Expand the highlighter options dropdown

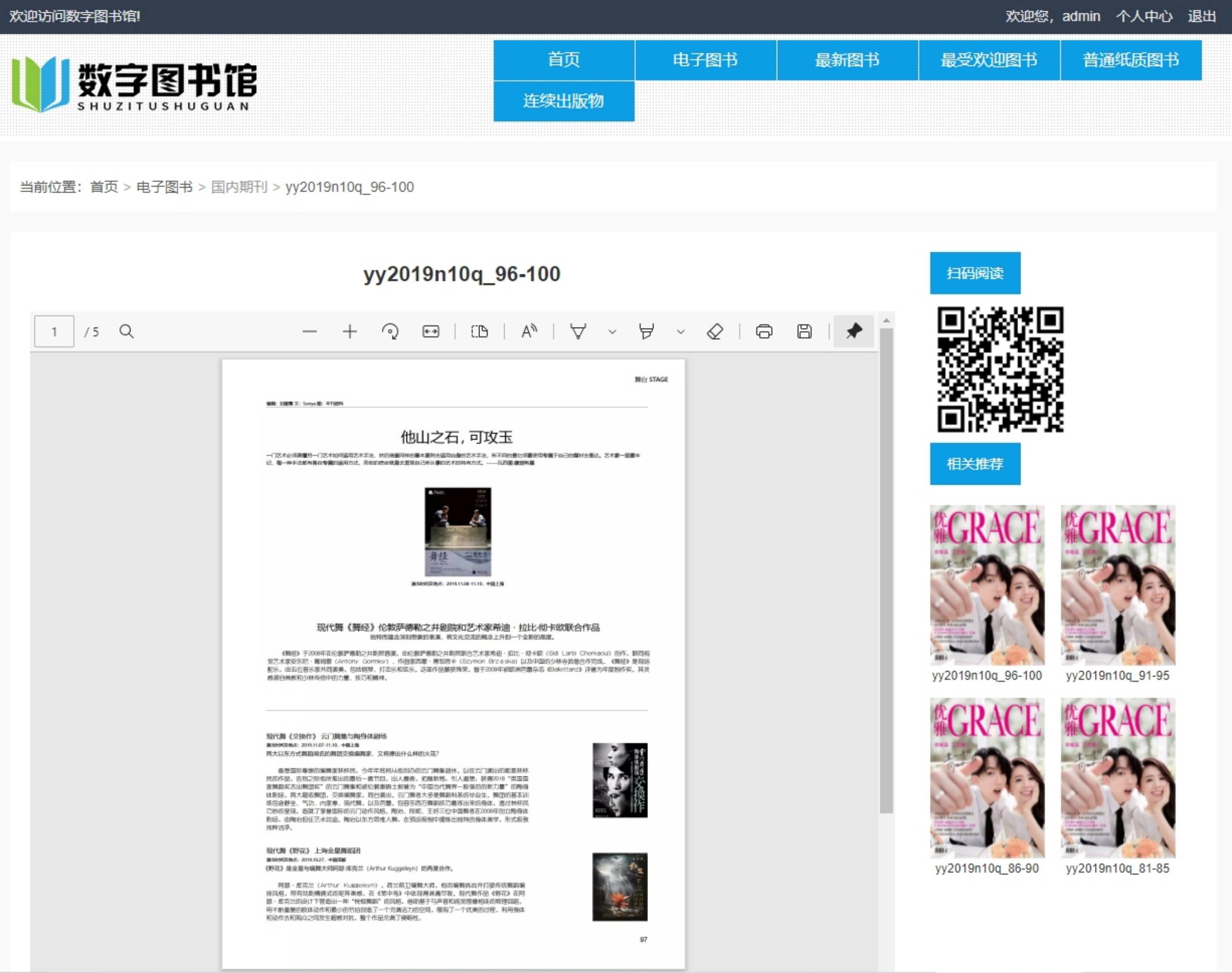pos(681,332)
